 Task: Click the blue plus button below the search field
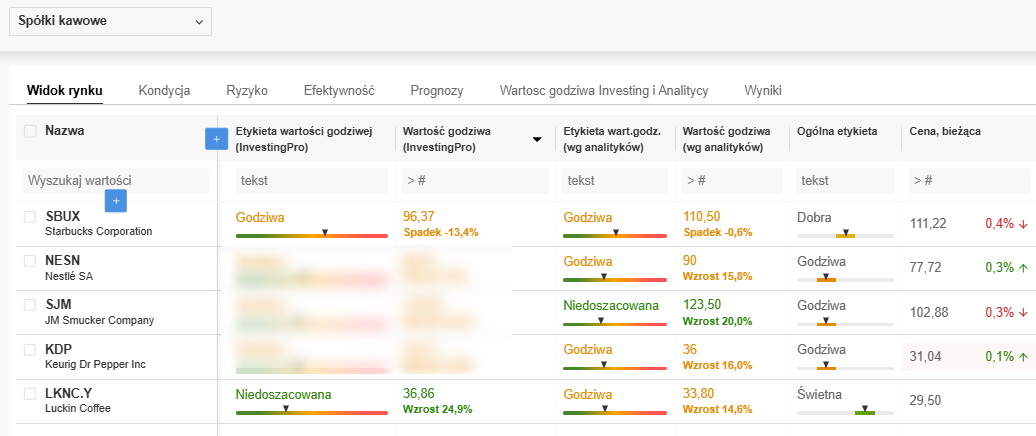116,201
